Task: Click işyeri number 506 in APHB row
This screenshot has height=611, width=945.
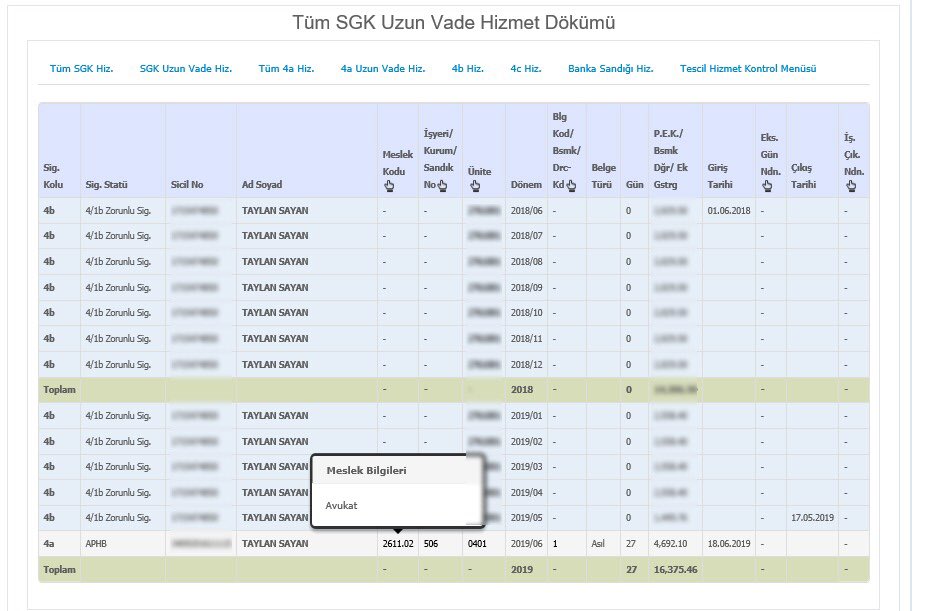Action: coord(432,544)
